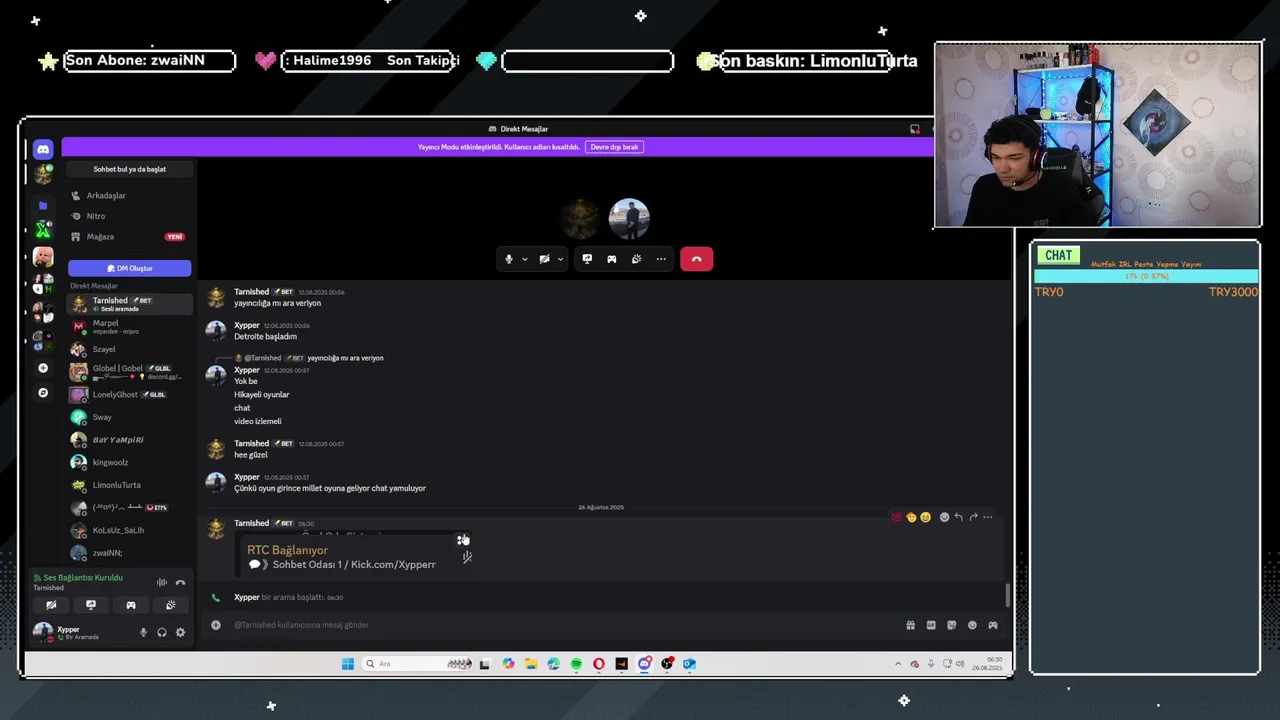Viewport: 1280px width, 720px height.
Task: Open the server folder icon in sidebar
Action: (x=43, y=205)
